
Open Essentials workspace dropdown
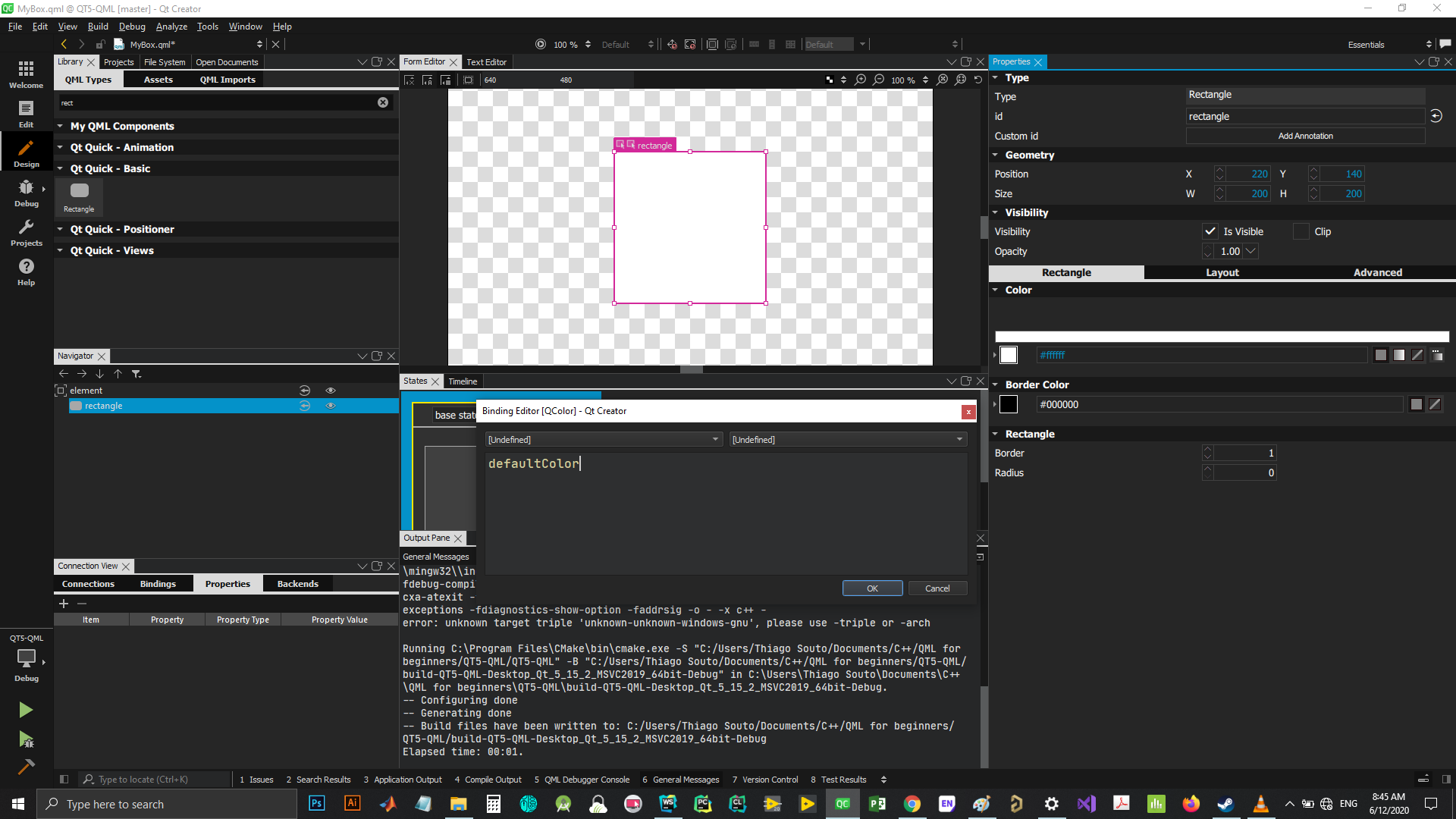point(1390,45)
